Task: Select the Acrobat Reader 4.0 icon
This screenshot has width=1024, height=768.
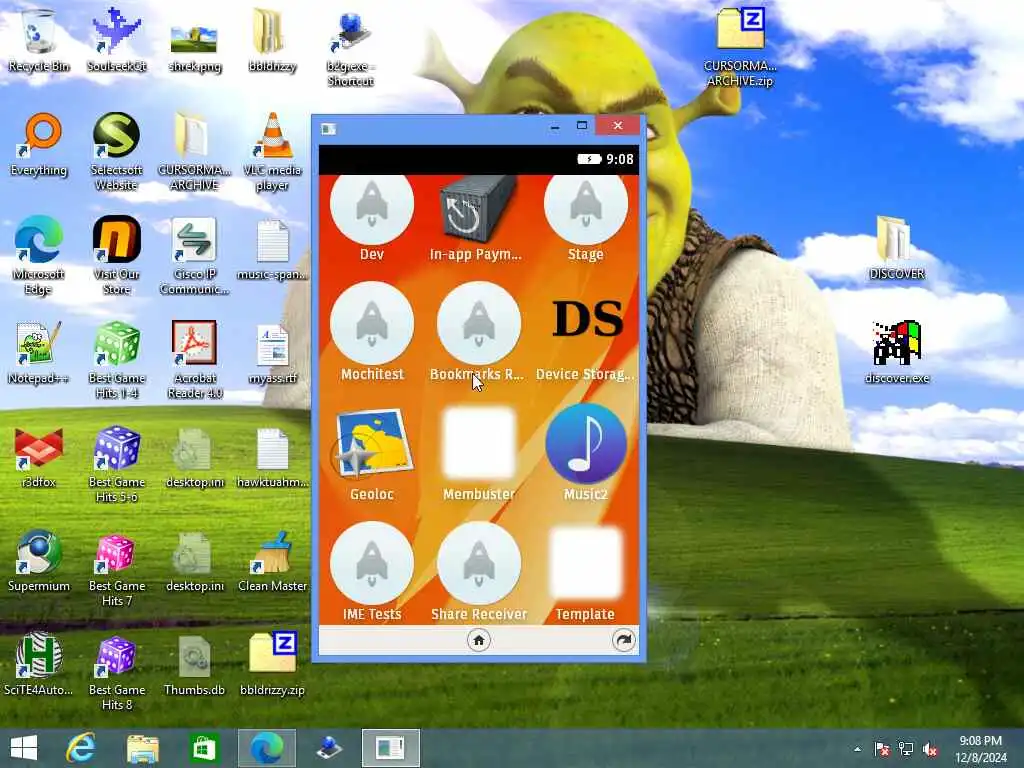Action: tap(195, 359)
